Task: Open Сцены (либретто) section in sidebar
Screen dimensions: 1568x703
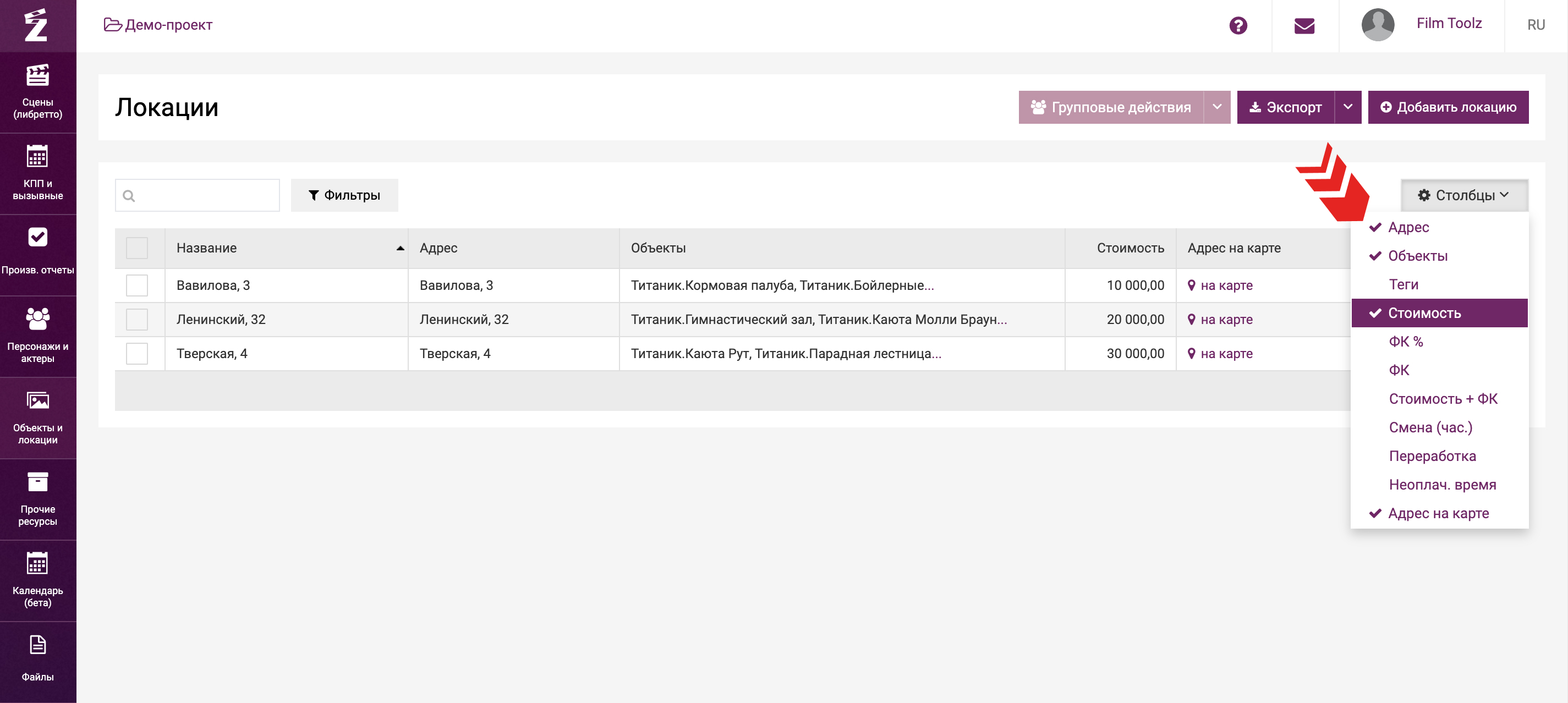Action: (38, 92)
